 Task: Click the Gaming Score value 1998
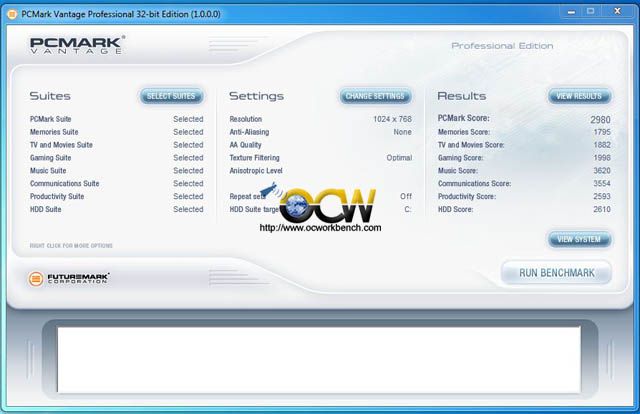tap(602, 158)
